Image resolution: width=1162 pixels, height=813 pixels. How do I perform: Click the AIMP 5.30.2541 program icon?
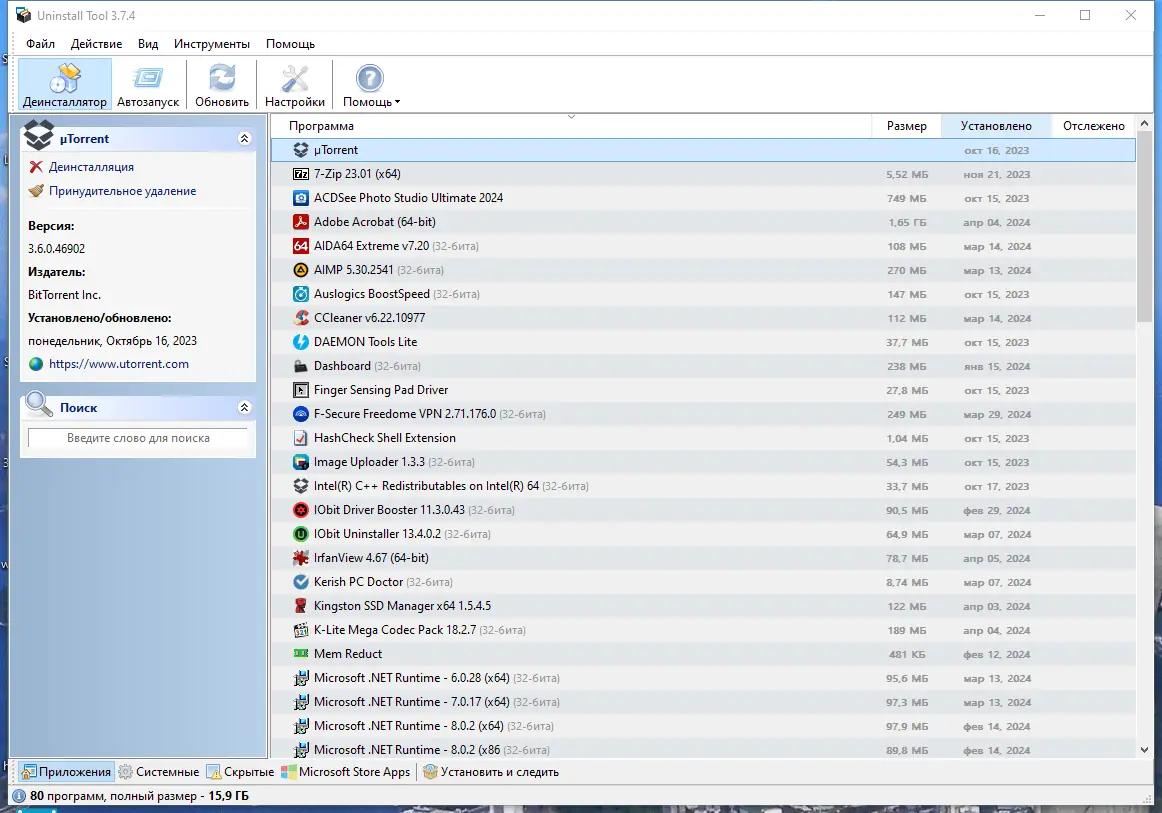point(300,270)
